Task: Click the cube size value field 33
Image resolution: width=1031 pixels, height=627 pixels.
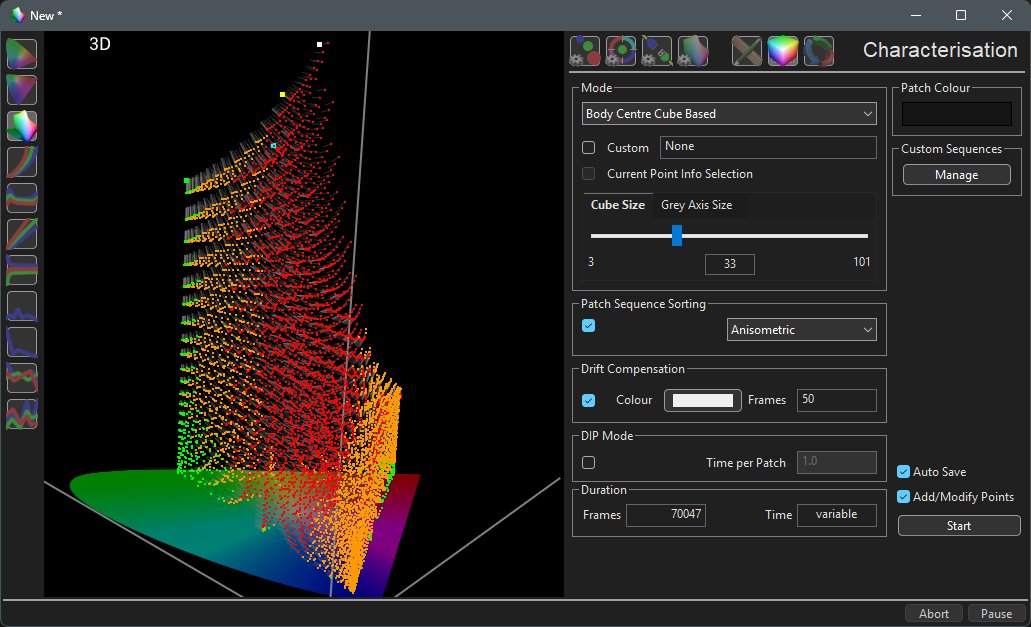Action: pos(730,264)
